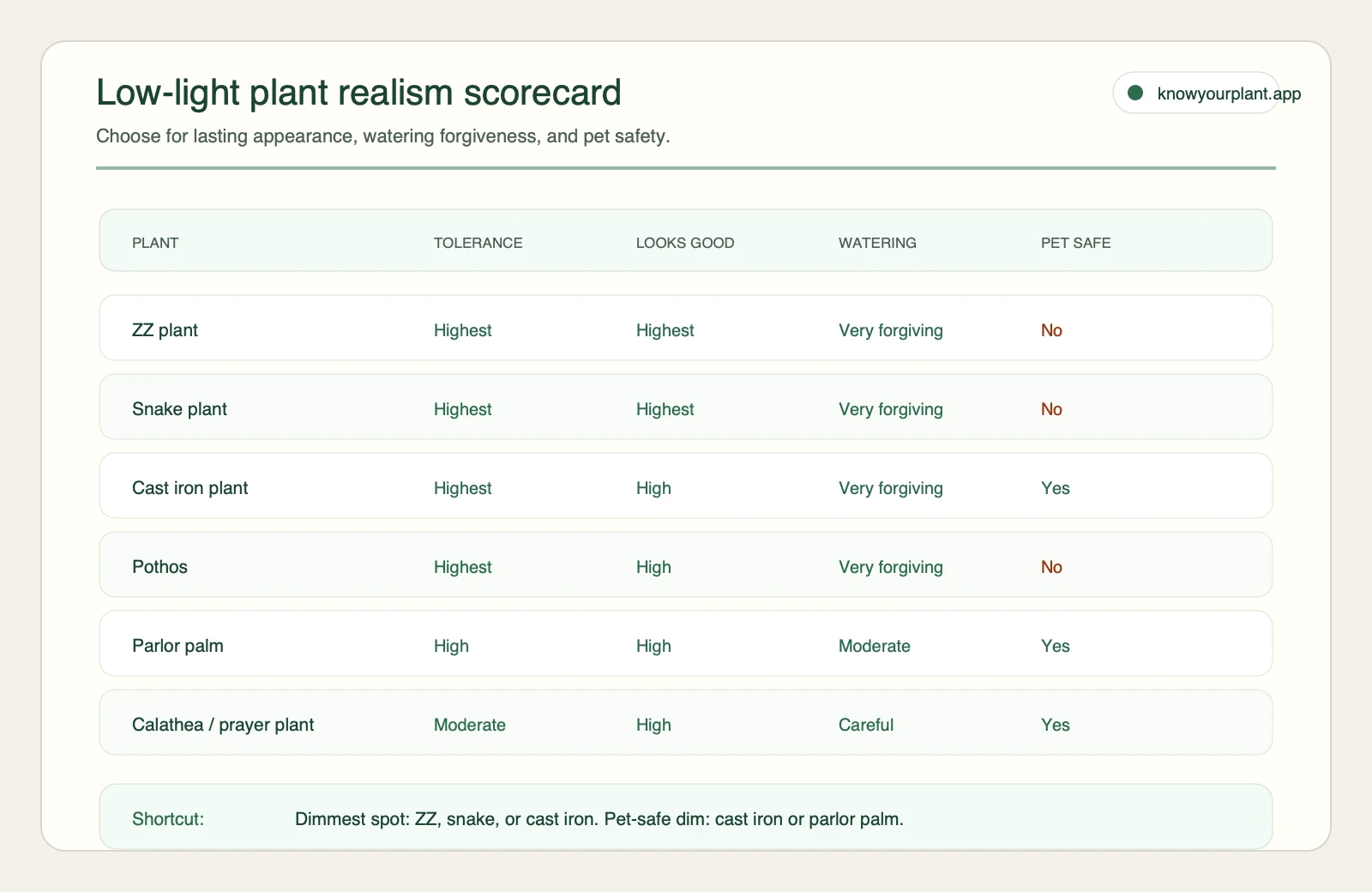Click Cast iron plant's Watering value Very forgiving

[890, 488]
